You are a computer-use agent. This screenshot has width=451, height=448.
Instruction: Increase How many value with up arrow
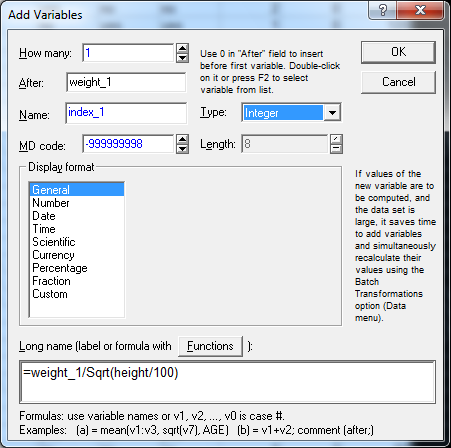tap(182, 48)
